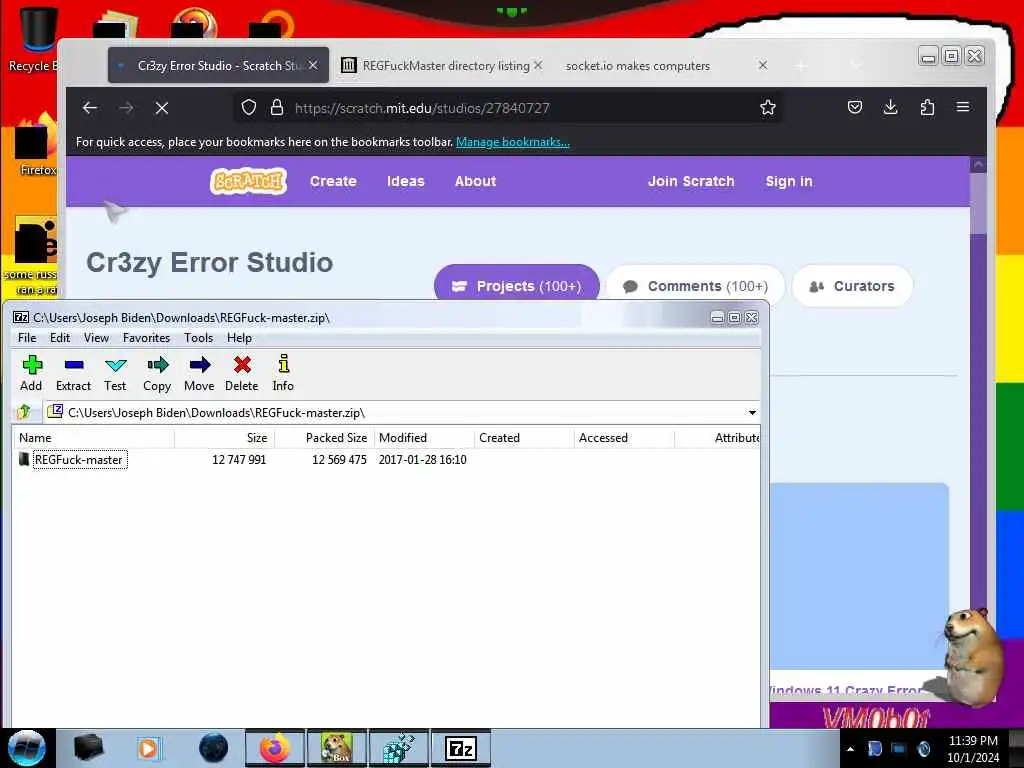The width and height of the screenshot is (1024, 768).
Task: Sort by Packed Size column header
Action: pyautogui.click(x=325, y=438)
